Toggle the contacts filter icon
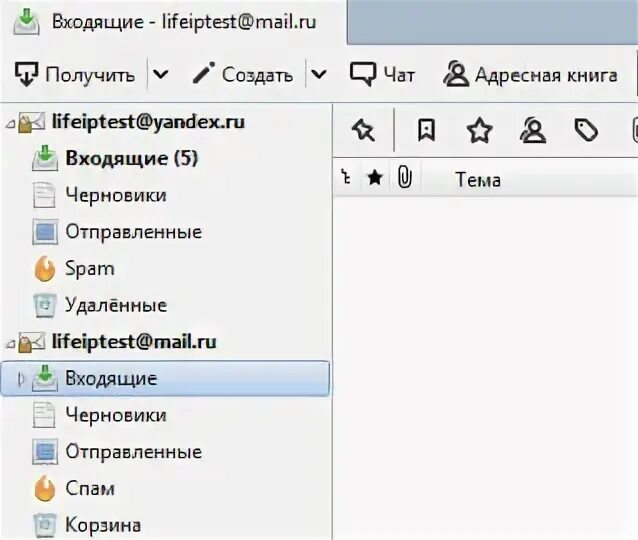The height and width of the screenshot is (540, 638). tap(533, 130)
